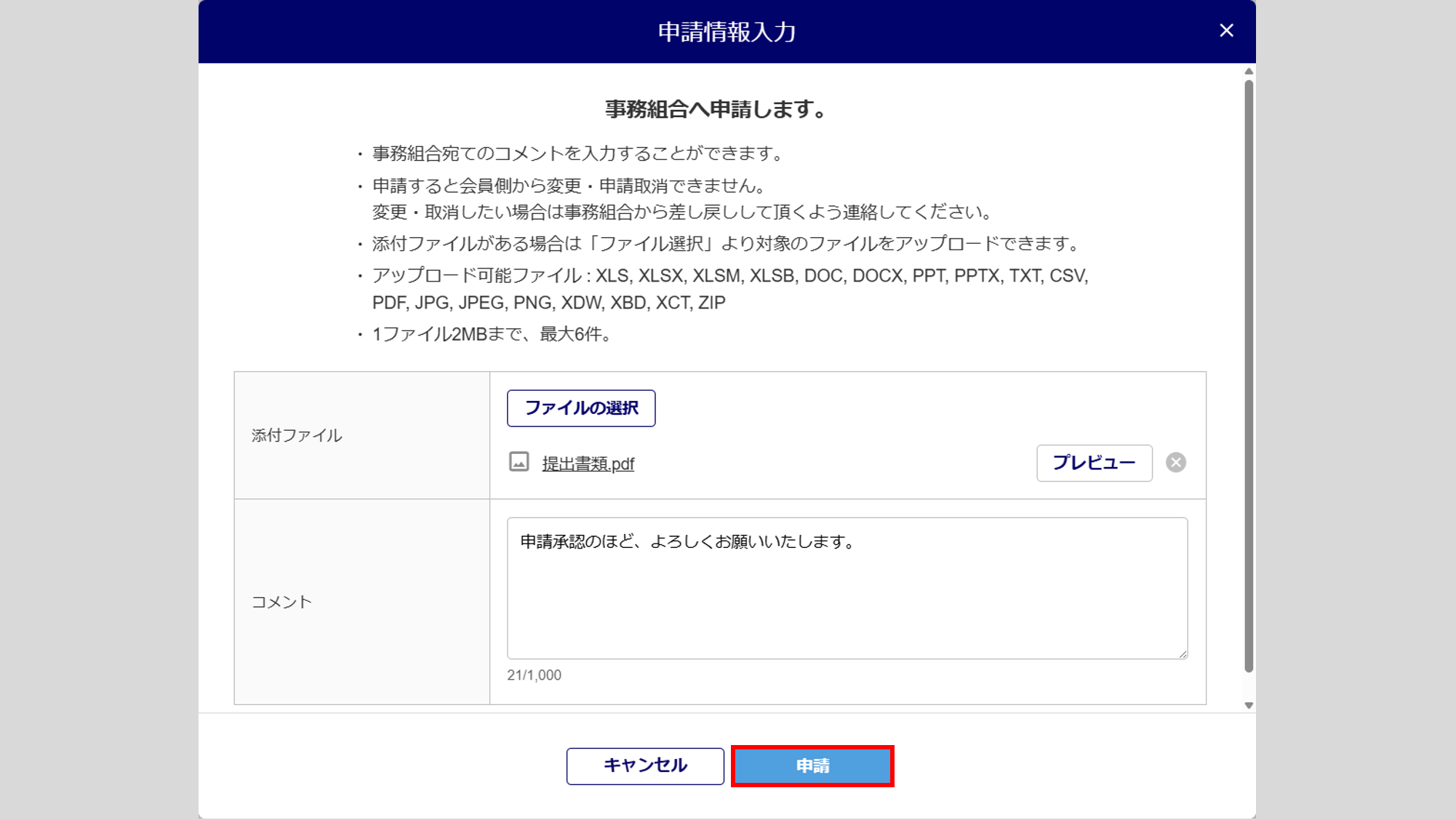Click the 21/1,000 character counter
The width and height of the screenshot is (1456, 820).
tap(534, 675)
